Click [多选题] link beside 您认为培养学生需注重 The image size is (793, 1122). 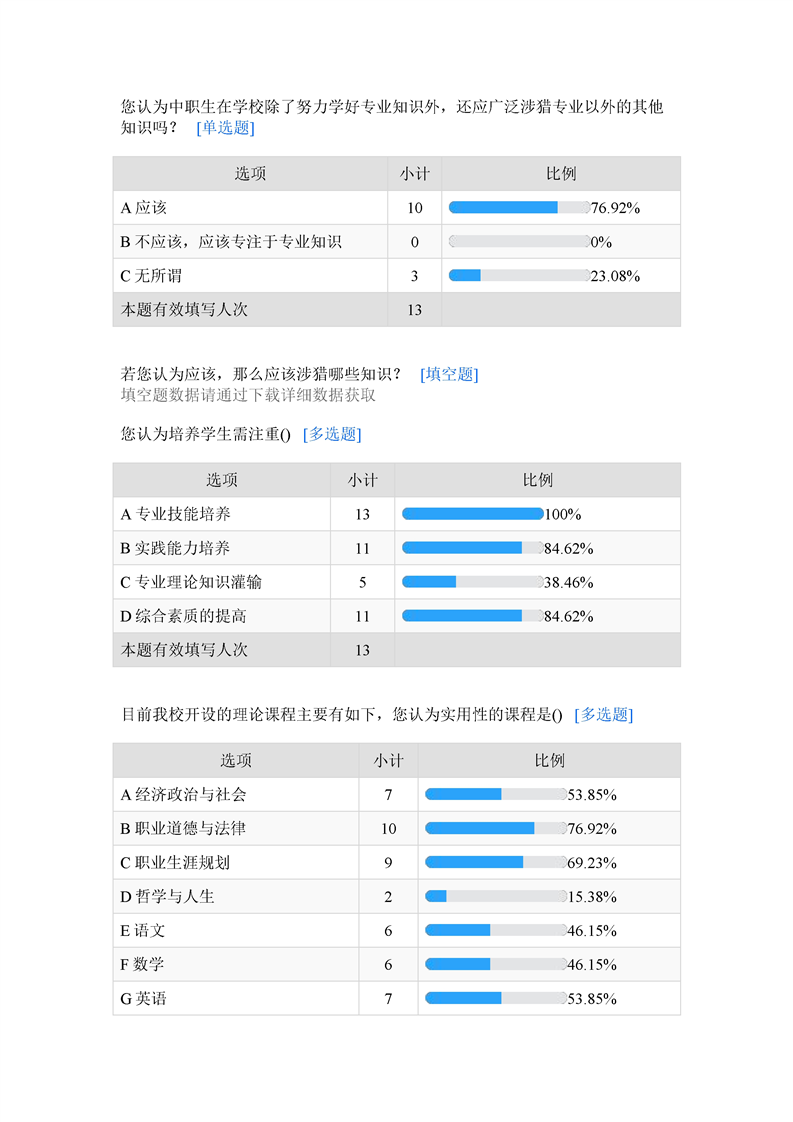[332, 434]
